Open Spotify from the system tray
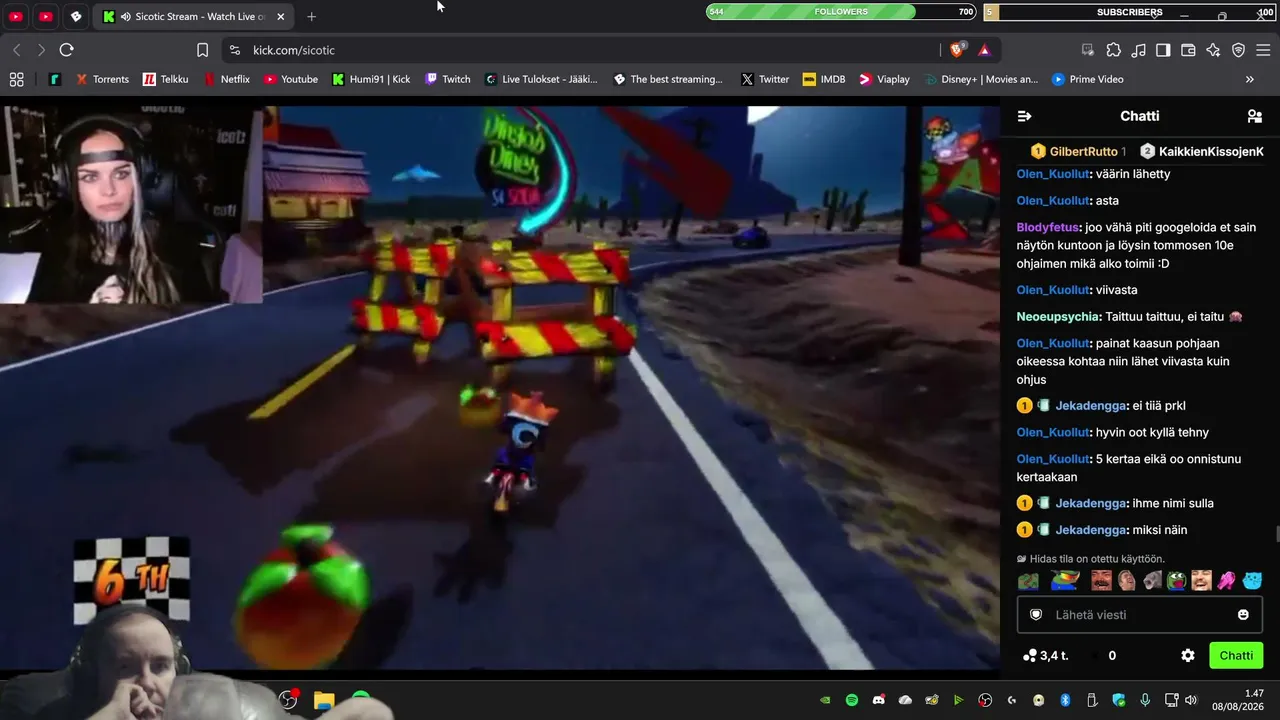This screenshot has height=720, width=1280. tap(852, 700)
